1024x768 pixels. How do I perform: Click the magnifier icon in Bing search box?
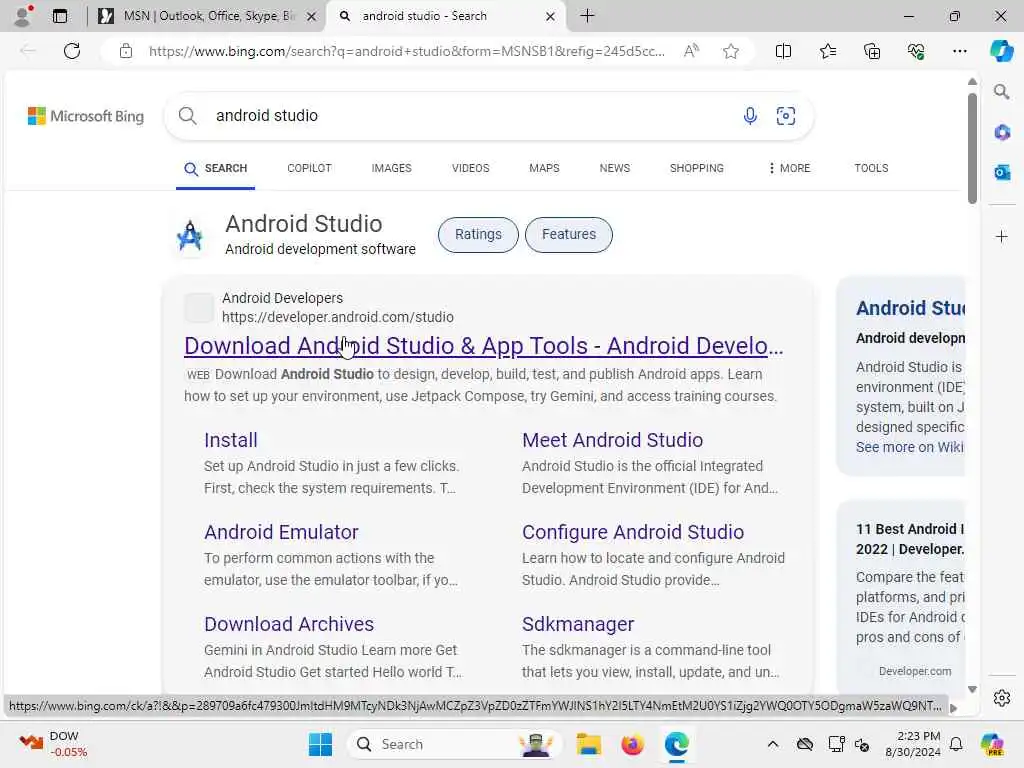tap(187, 116)
